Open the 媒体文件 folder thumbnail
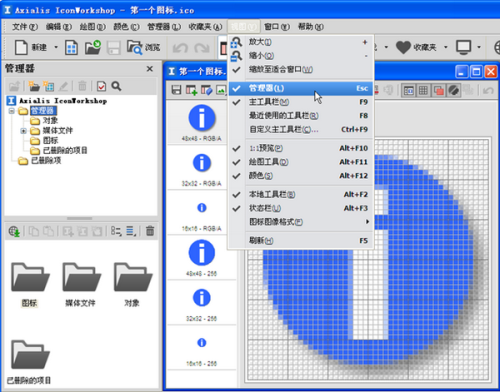This screenshot has height=392, width=500. coord(81,283)
